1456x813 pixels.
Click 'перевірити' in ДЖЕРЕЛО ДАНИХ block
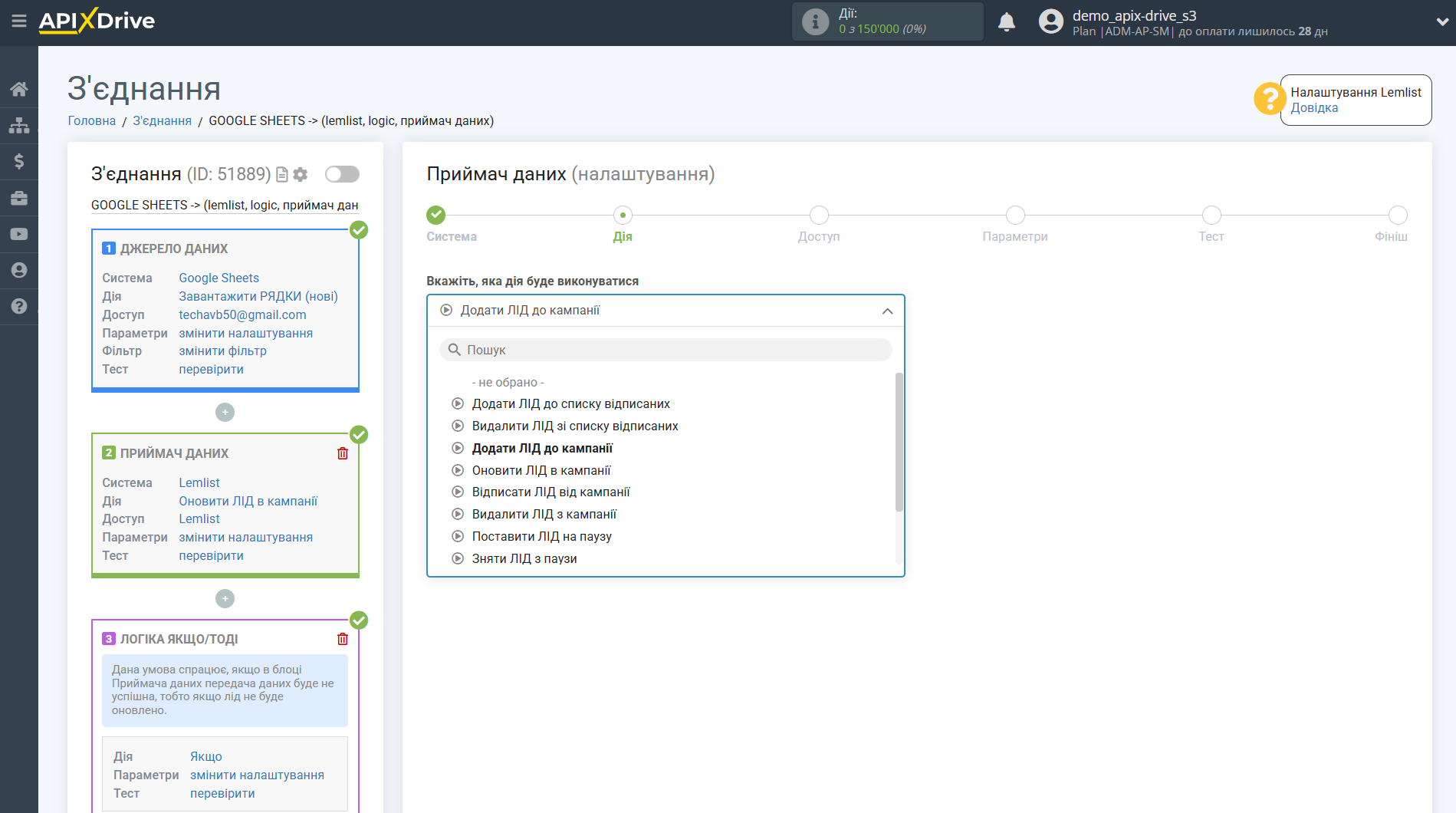pos(212,369)
